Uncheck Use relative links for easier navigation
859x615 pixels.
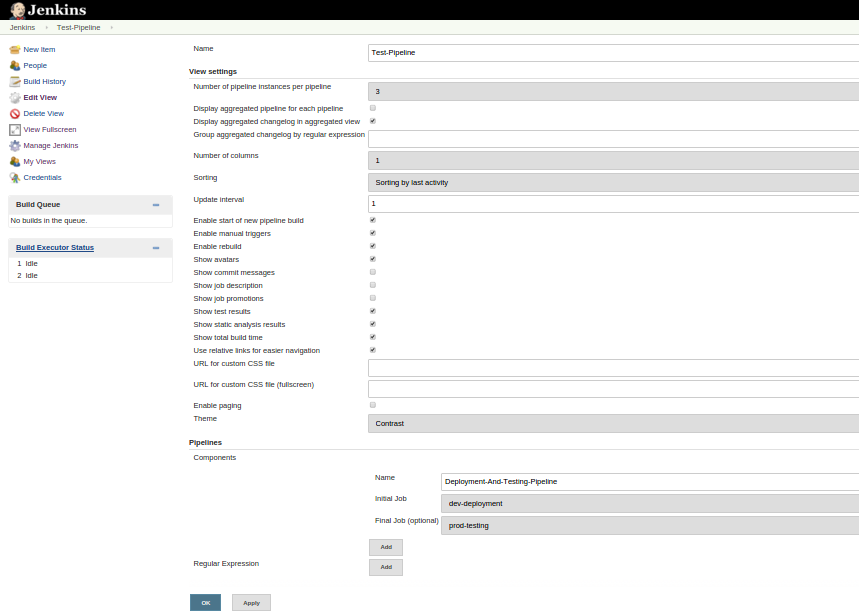click(373, 350)
